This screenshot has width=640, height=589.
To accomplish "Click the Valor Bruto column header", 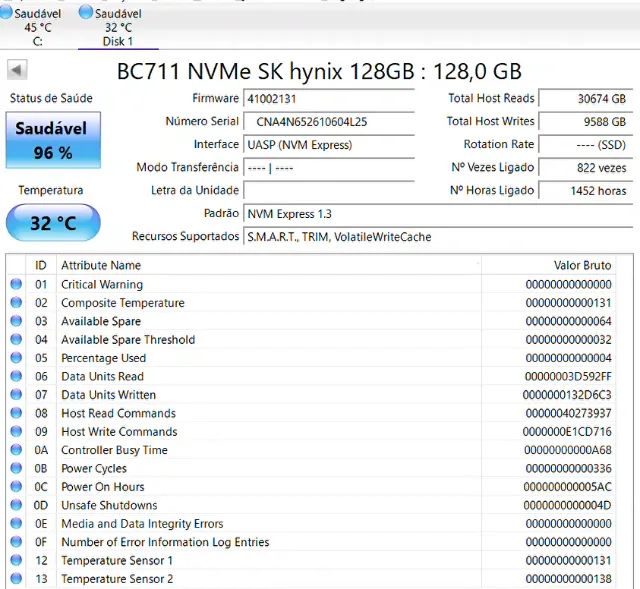I will pos(549,265).
